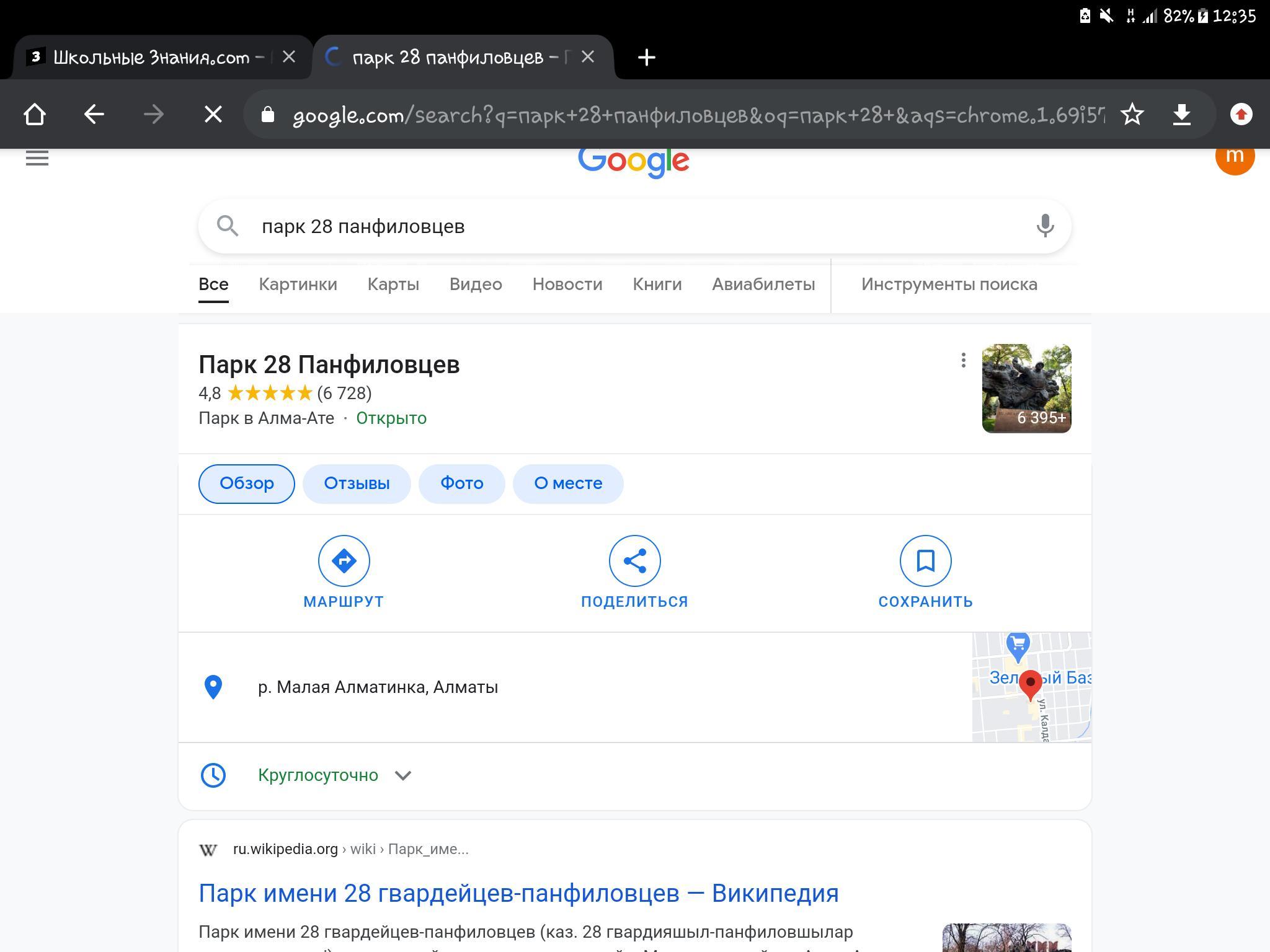The width and height of the screenshot is (1270, 952).
Task: Save place with Сохранить bookmark icon
Action: [925, 561]
